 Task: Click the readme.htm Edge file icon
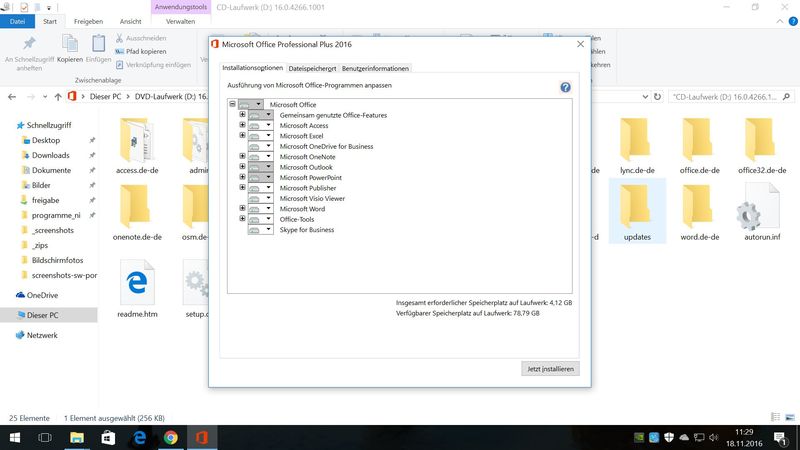135,285
